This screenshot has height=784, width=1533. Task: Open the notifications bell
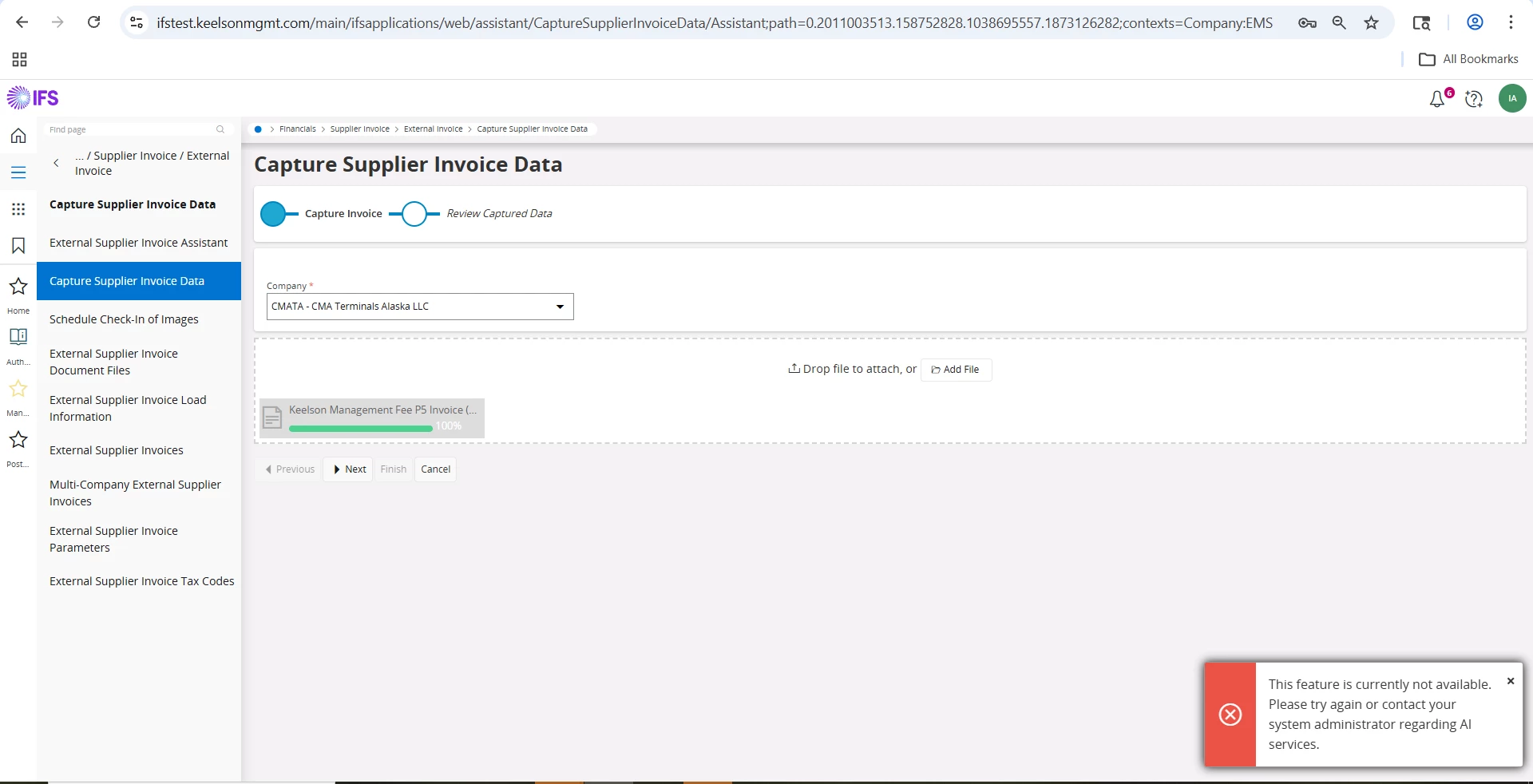1437,99
